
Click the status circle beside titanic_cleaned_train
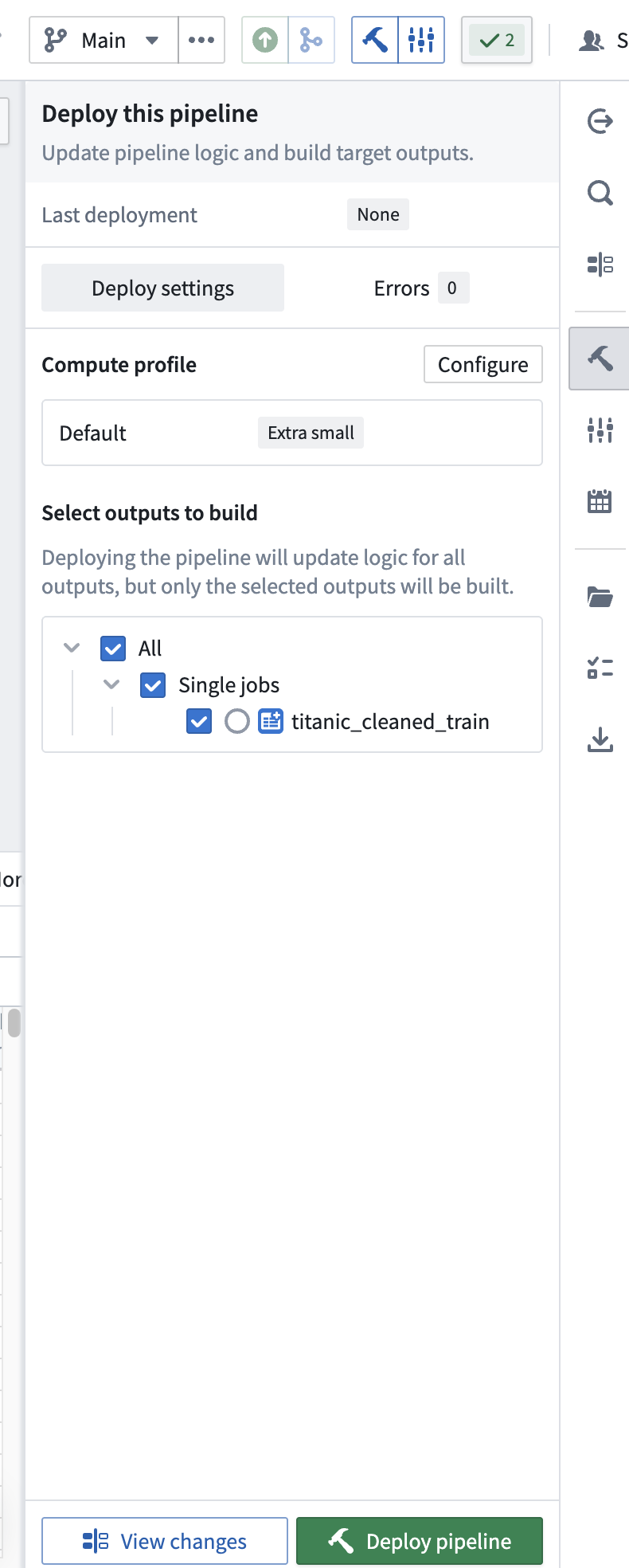tap(237, 721)
